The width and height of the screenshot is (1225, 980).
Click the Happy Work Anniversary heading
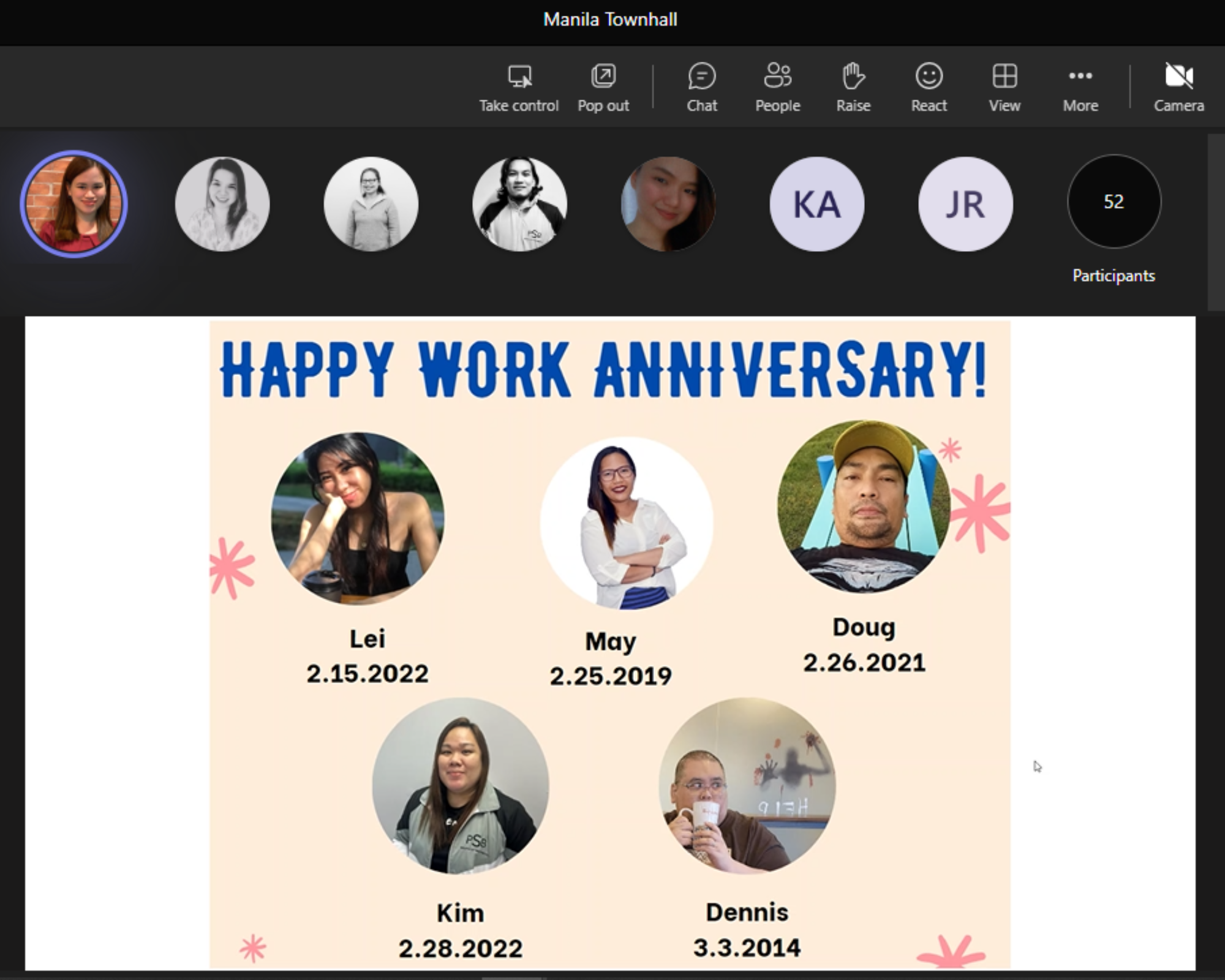pyautogui.click(x=603, y=369)
